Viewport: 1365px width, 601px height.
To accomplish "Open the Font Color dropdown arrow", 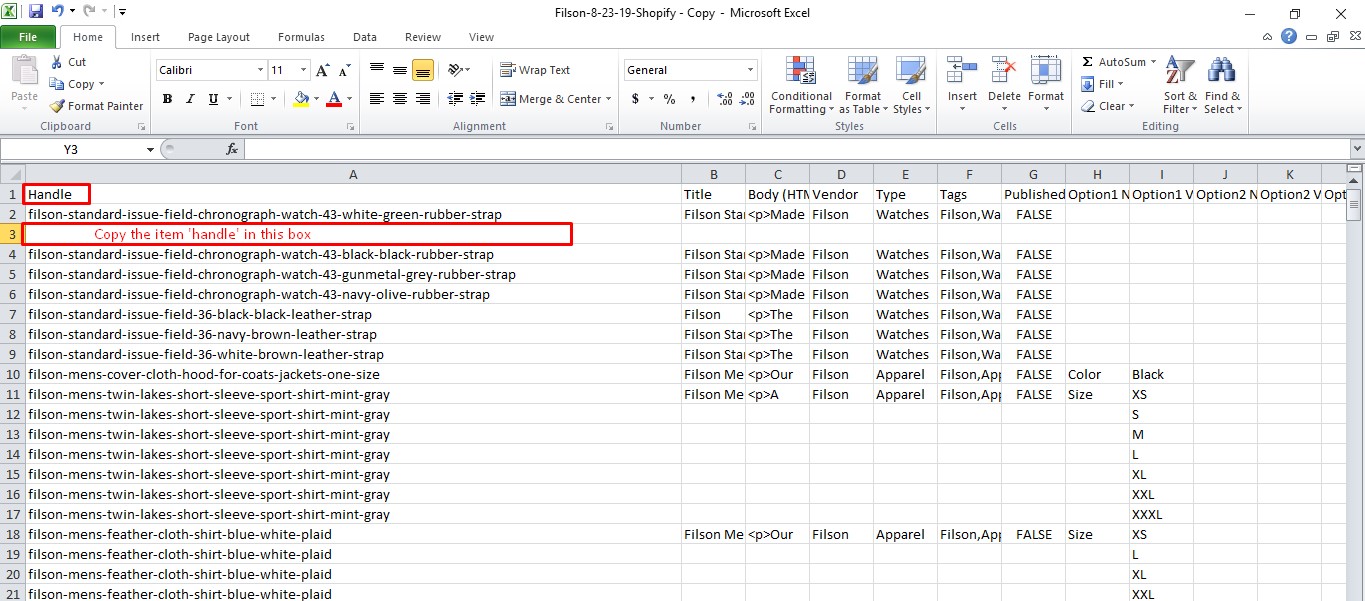I will (348, 99).
